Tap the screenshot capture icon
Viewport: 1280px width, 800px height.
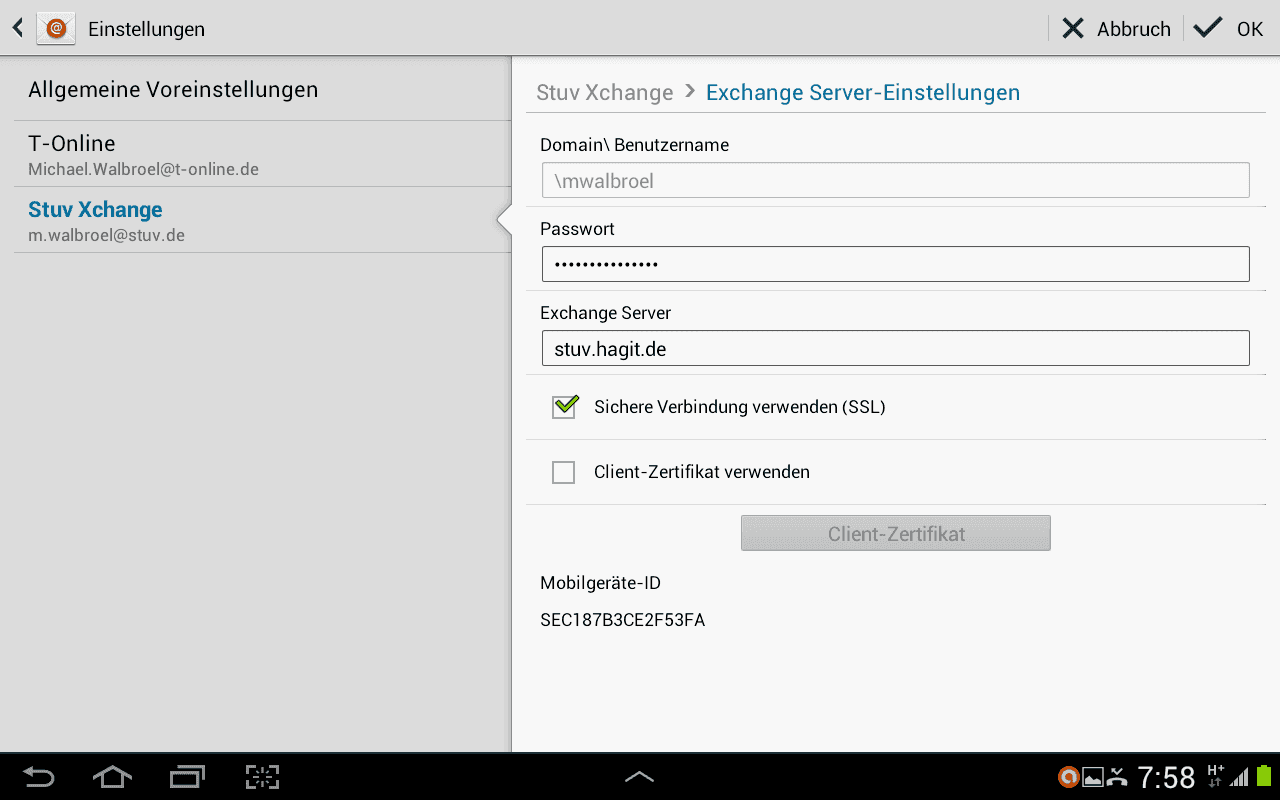(x=262, y=777)
